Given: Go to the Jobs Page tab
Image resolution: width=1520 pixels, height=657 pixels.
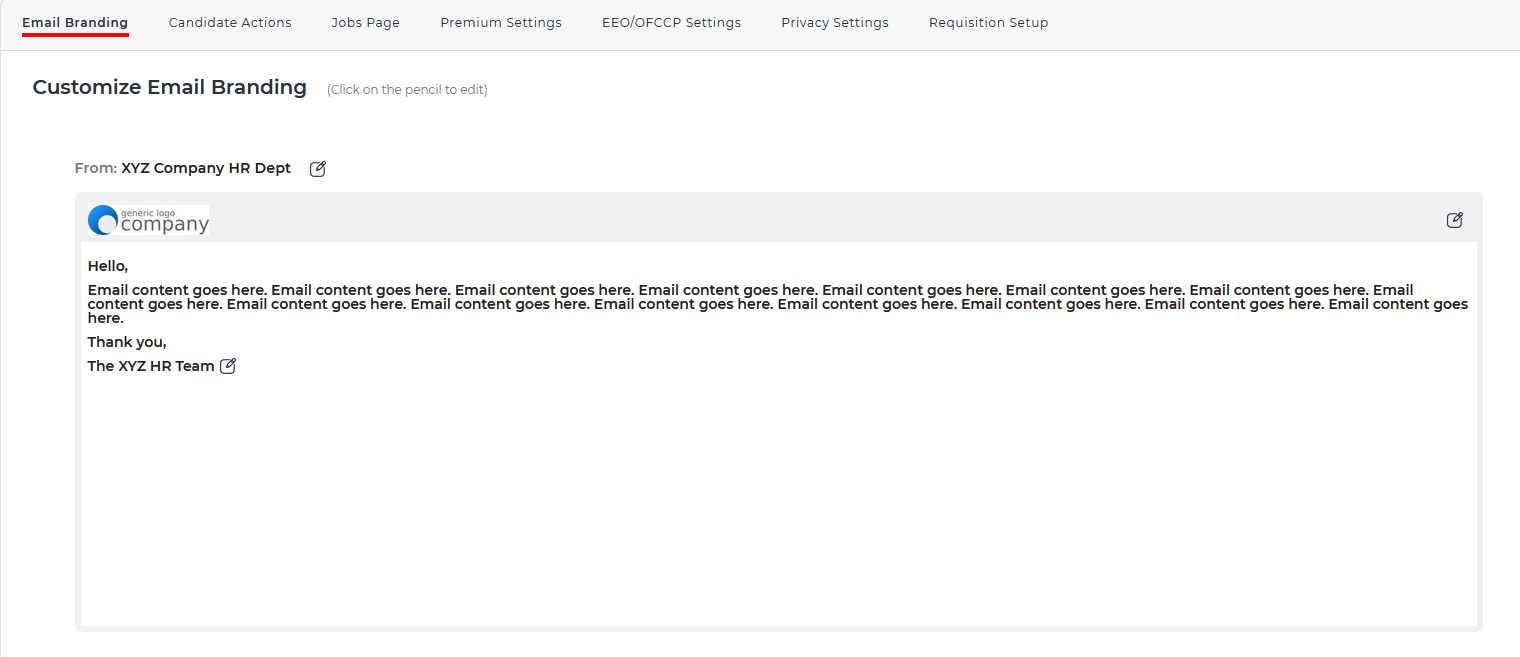Looking at the screenshot, I should pyautogui.click(x=366, y=22).
